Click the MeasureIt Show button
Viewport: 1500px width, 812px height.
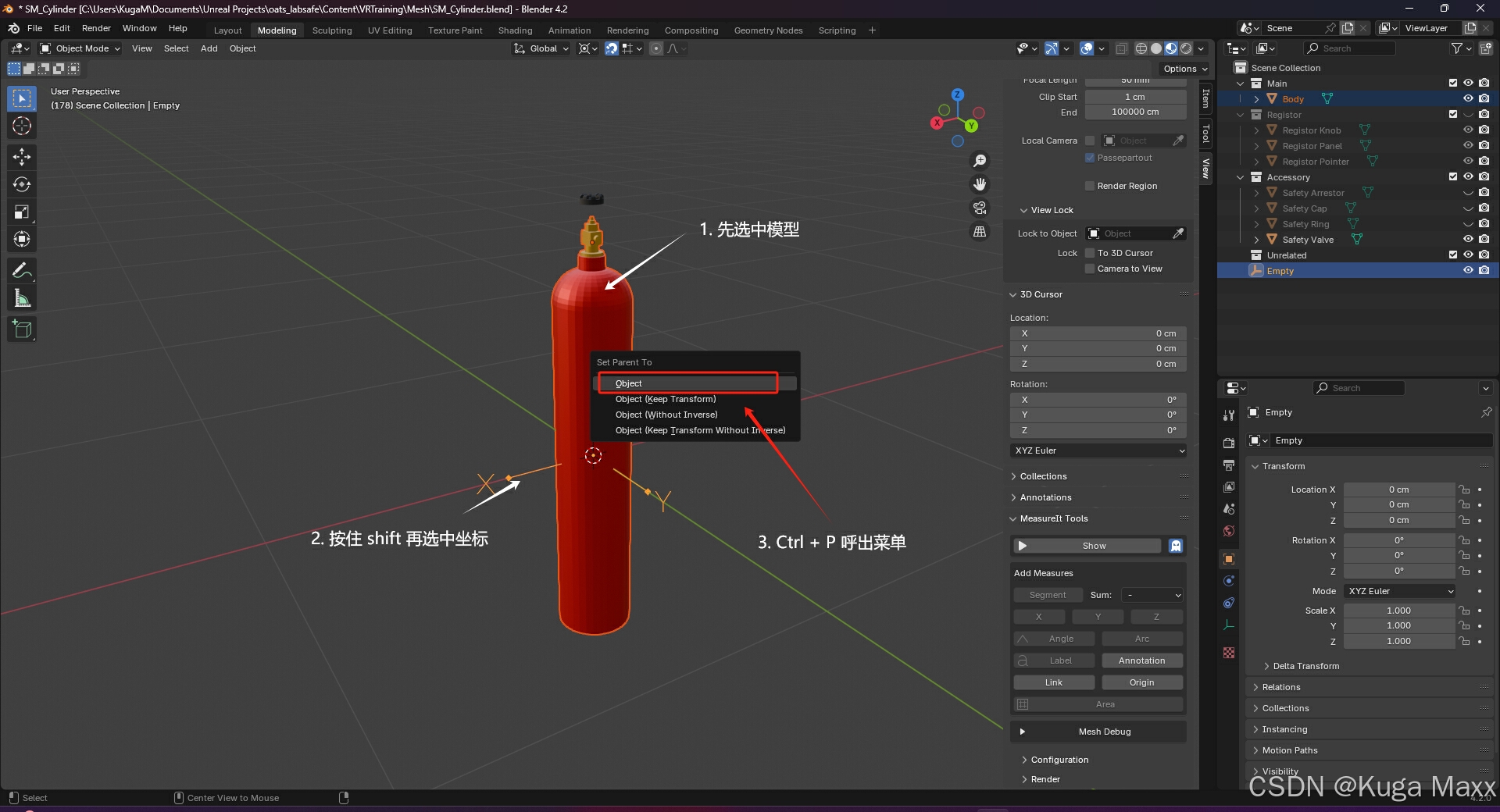[1087, 546]
